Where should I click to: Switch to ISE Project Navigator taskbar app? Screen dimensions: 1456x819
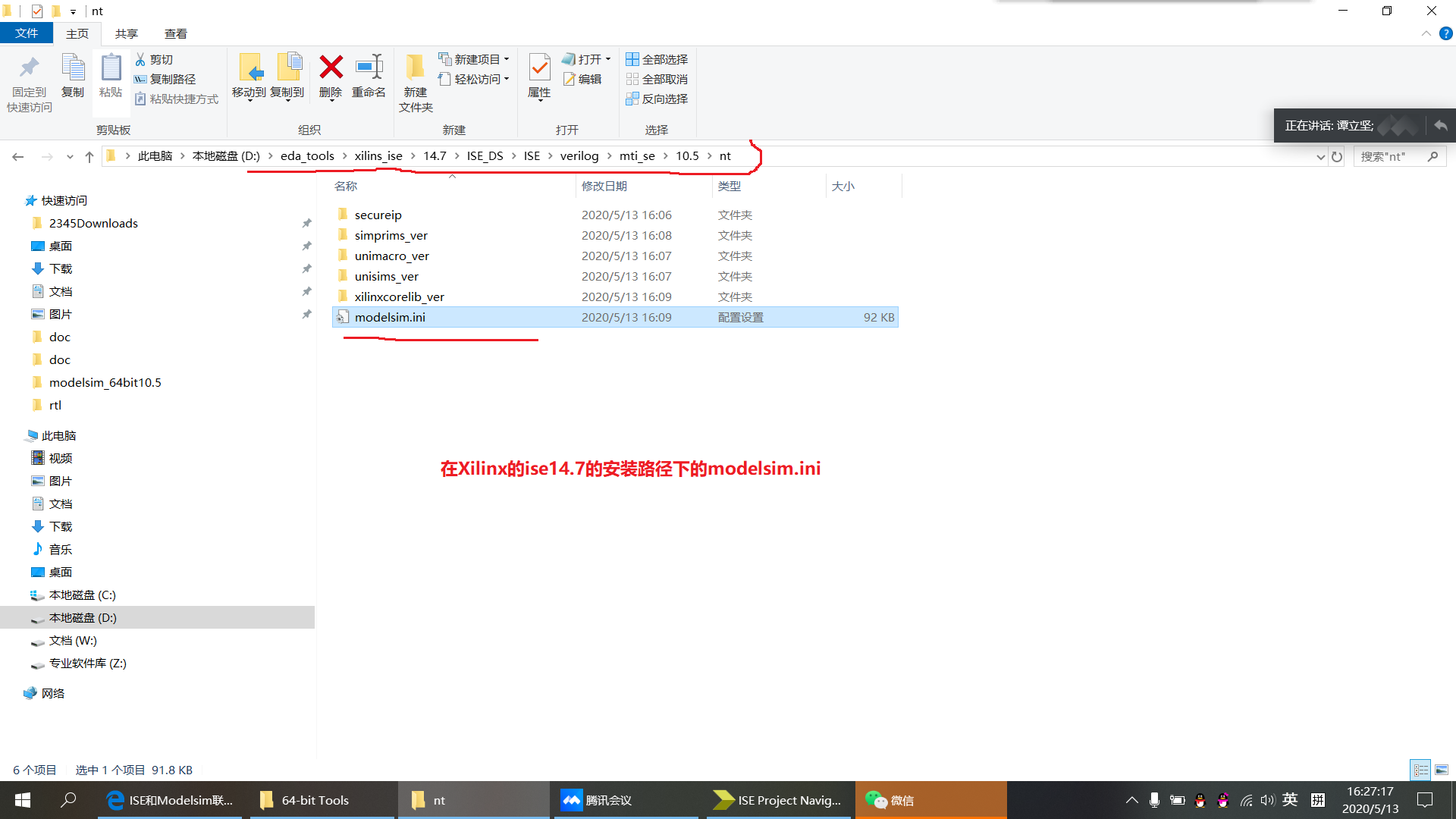[778, 800]
